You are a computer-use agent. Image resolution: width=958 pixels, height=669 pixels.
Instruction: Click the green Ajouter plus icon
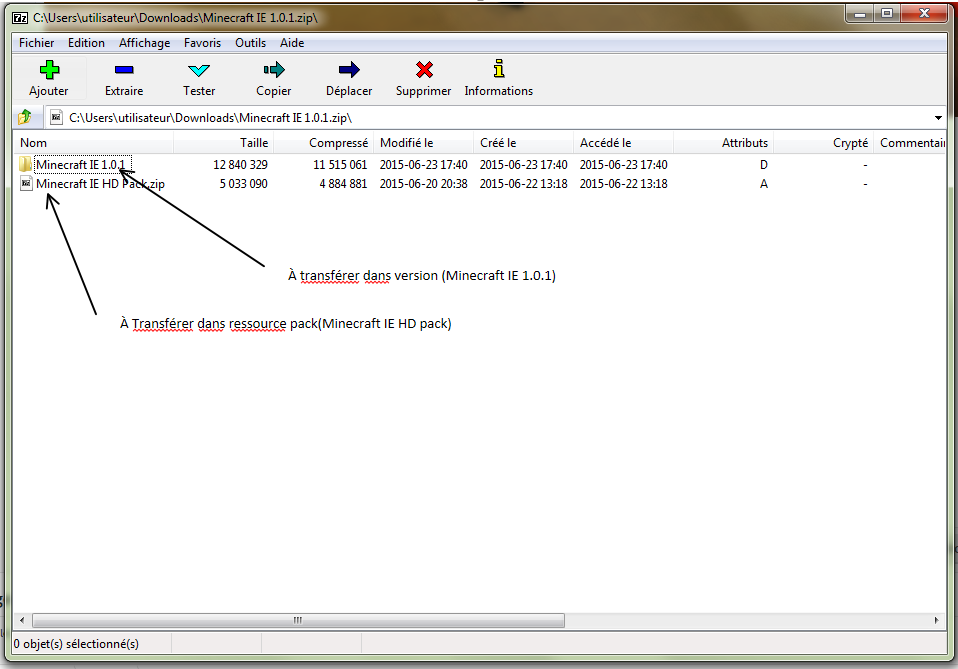(x=49, y=70)
